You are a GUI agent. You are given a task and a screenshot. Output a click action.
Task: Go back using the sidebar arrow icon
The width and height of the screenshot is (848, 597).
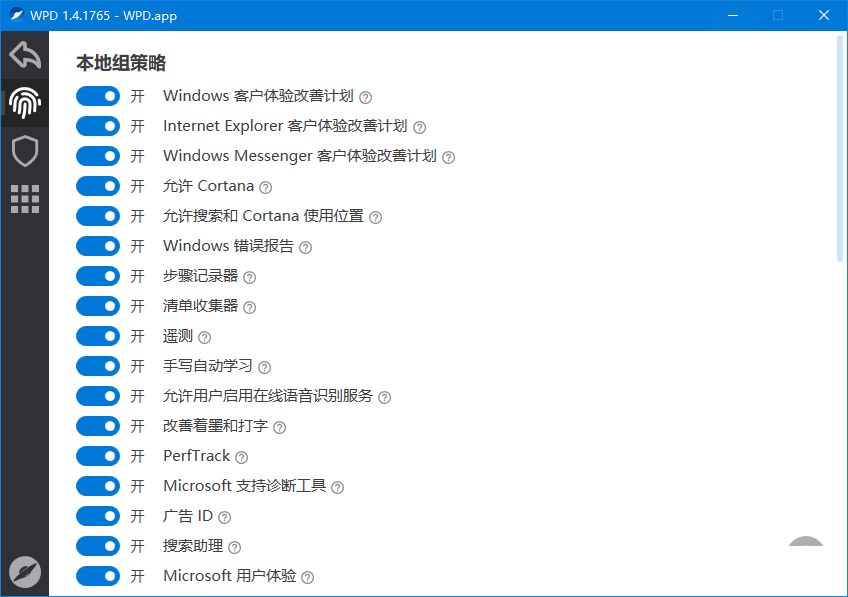point(25,55)
